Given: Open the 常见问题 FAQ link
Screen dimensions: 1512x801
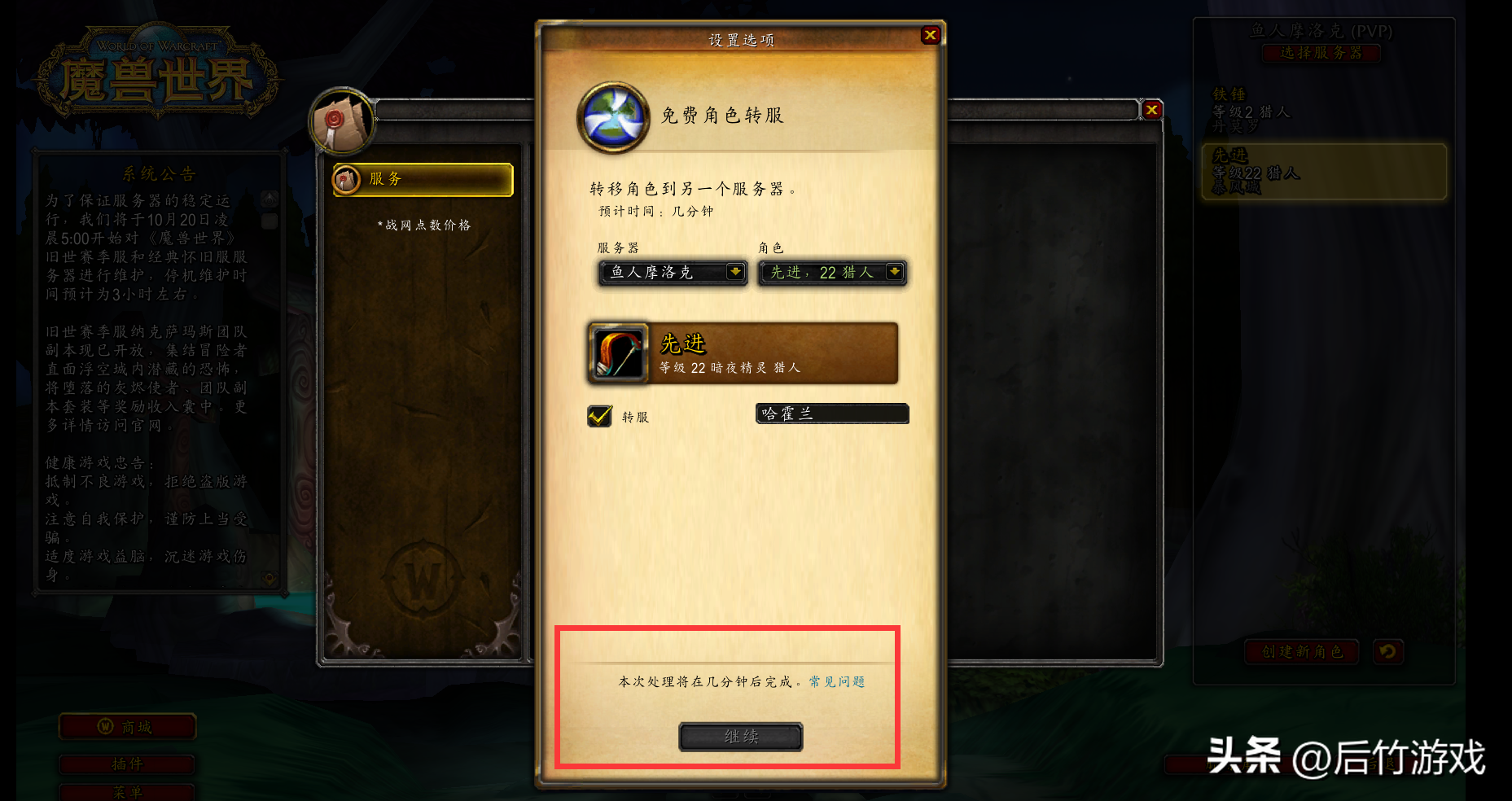Looking at the screenshot, I should 837,681.
